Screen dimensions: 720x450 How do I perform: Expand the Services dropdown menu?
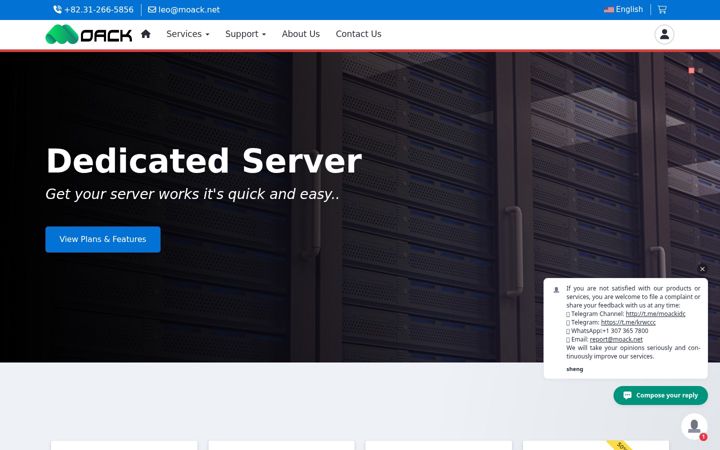(x=188, y=34)
